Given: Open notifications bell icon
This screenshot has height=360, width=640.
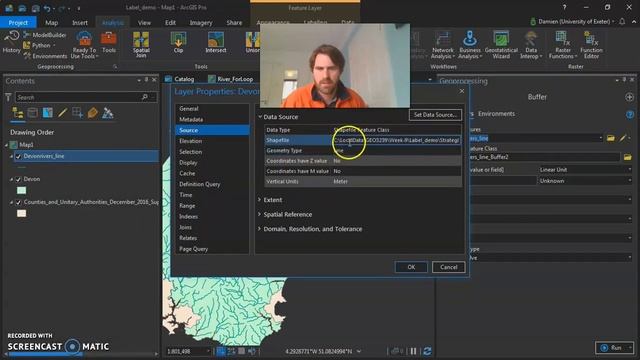Looking at the screenshot, I should pyautogui.click(x=622, y=22).
